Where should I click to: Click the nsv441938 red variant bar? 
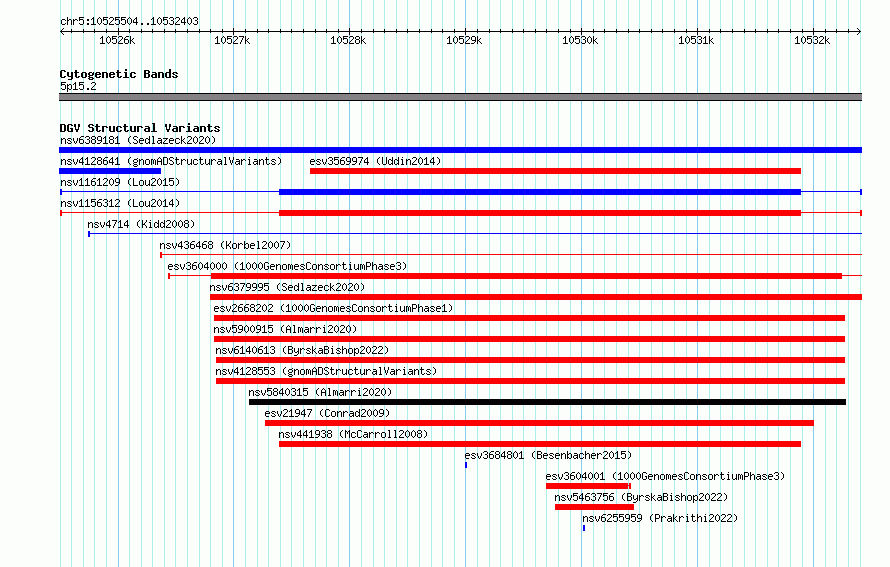[x=540, y=444]
